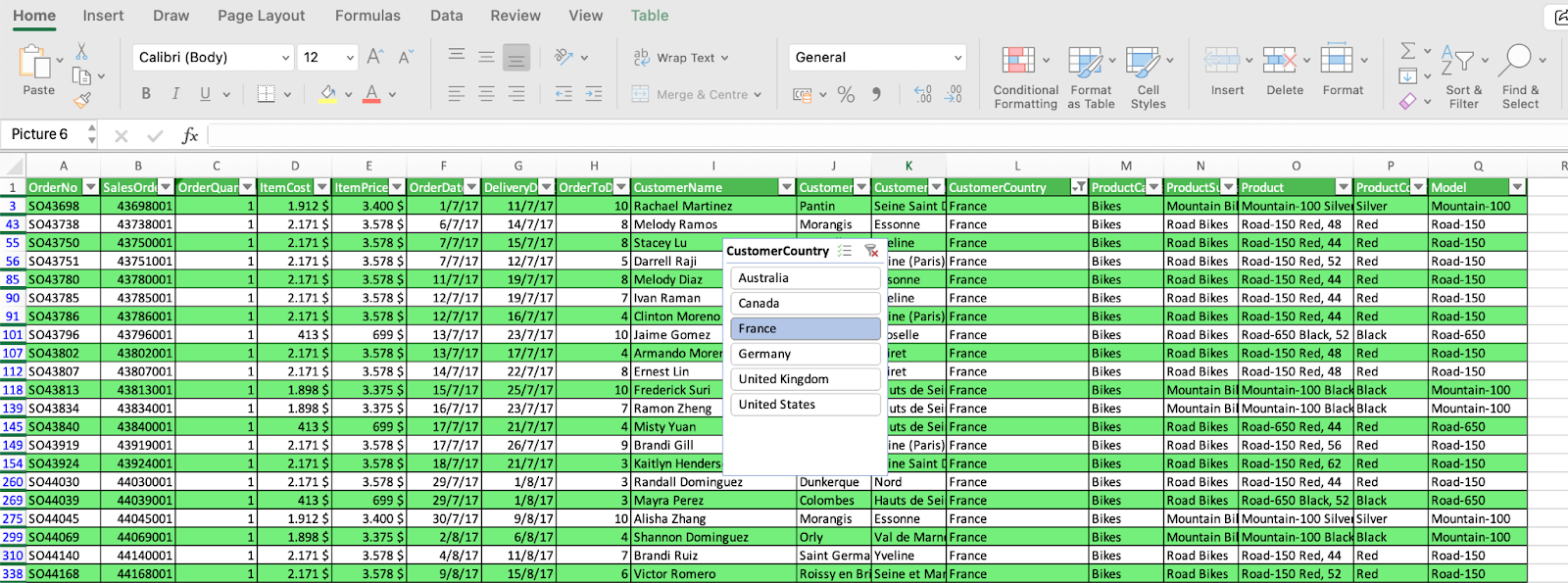This screenshot has height=583, width=1568.
Task: Apply percent style format
Action: 846,94
